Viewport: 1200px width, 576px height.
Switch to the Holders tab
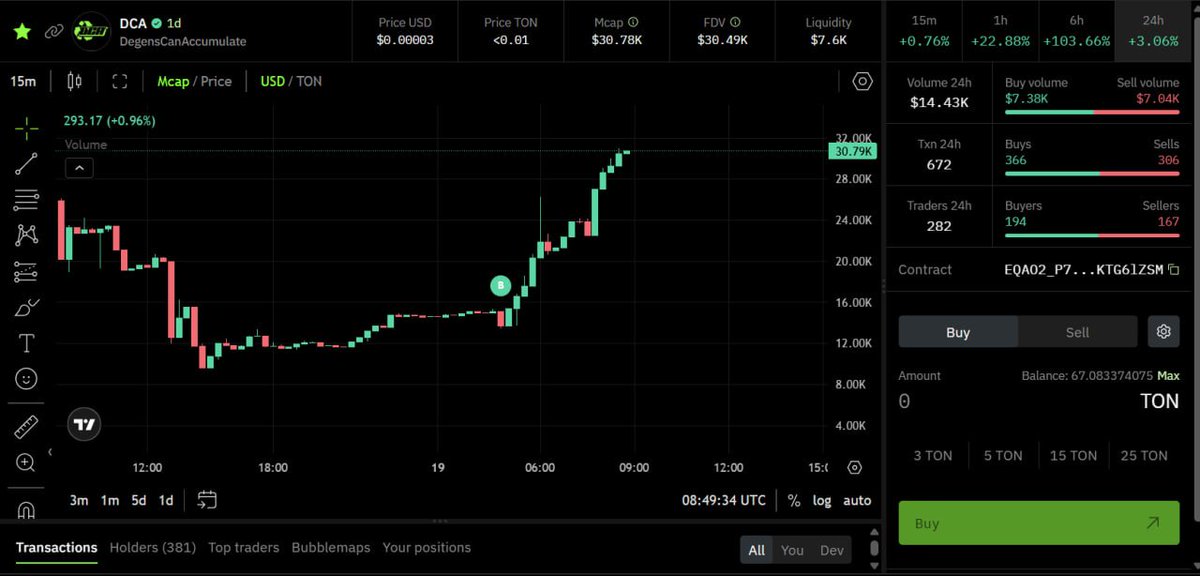tap(152, 547)
